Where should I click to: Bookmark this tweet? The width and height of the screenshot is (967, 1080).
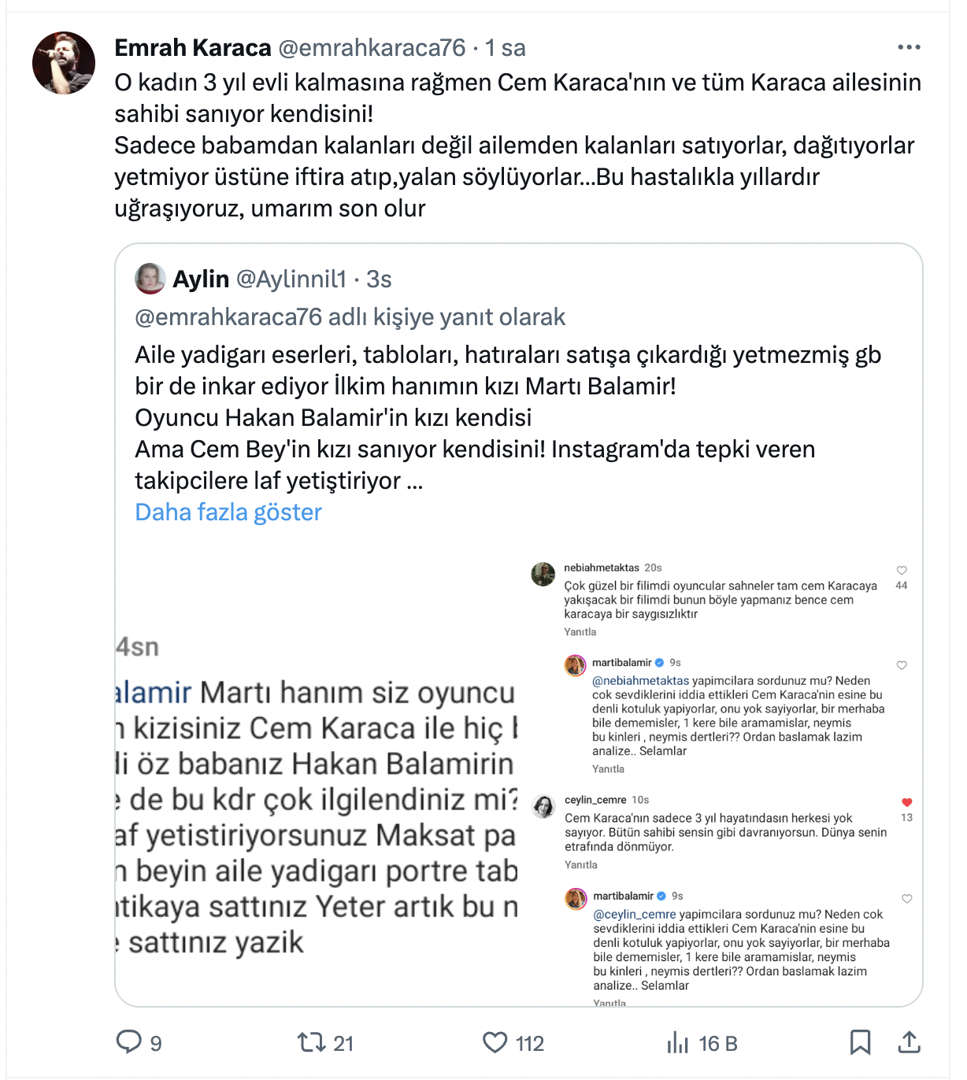point(859,1043)
